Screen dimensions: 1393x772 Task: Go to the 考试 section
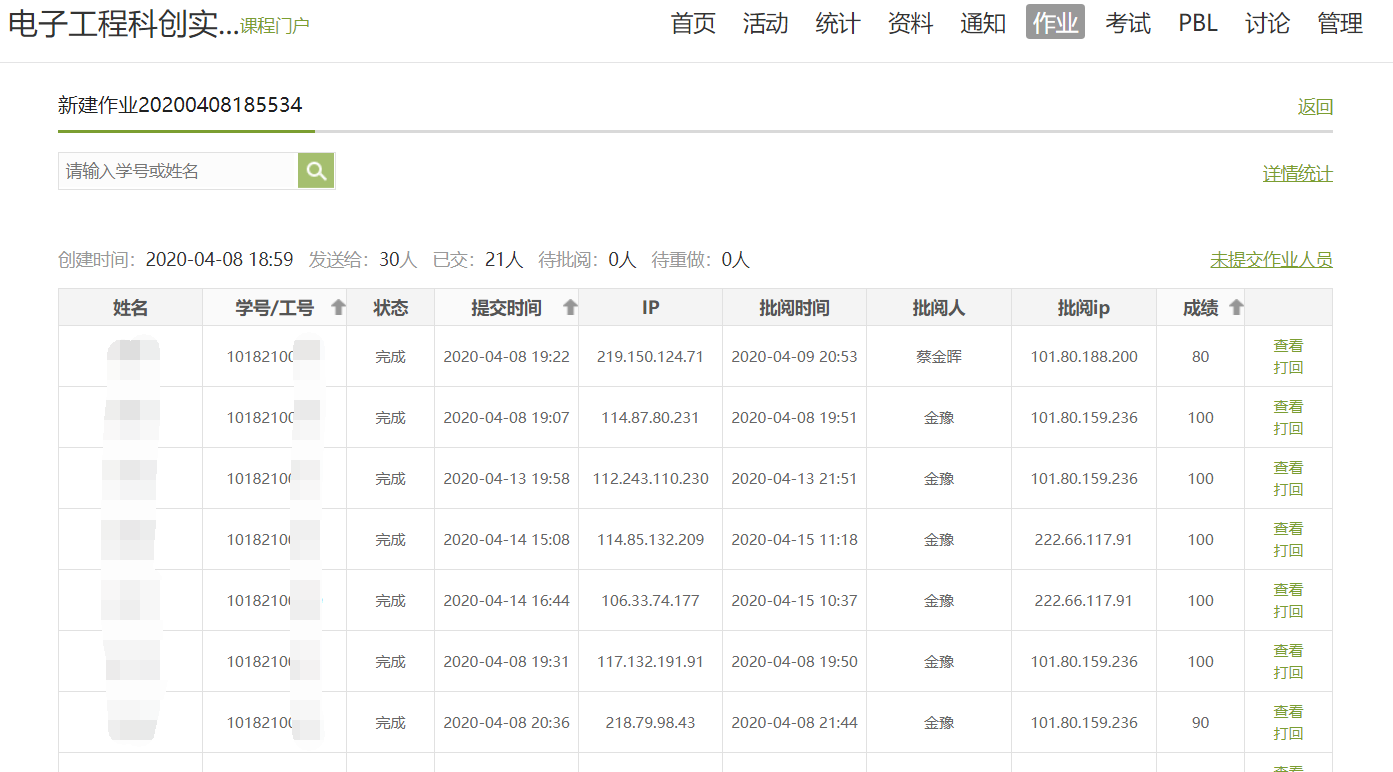click(1128, 23)
